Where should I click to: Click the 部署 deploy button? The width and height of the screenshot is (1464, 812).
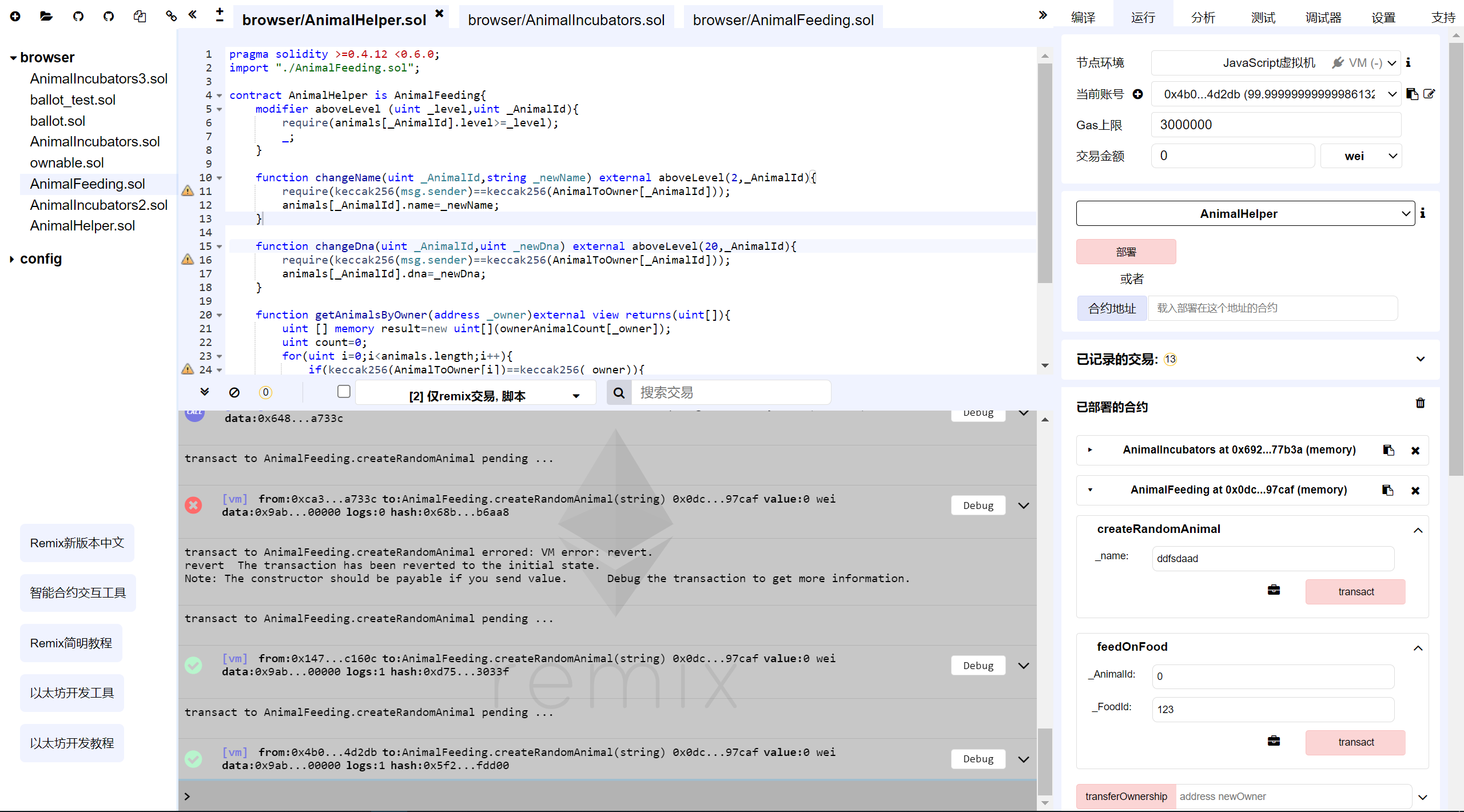tap(1125, 252)
